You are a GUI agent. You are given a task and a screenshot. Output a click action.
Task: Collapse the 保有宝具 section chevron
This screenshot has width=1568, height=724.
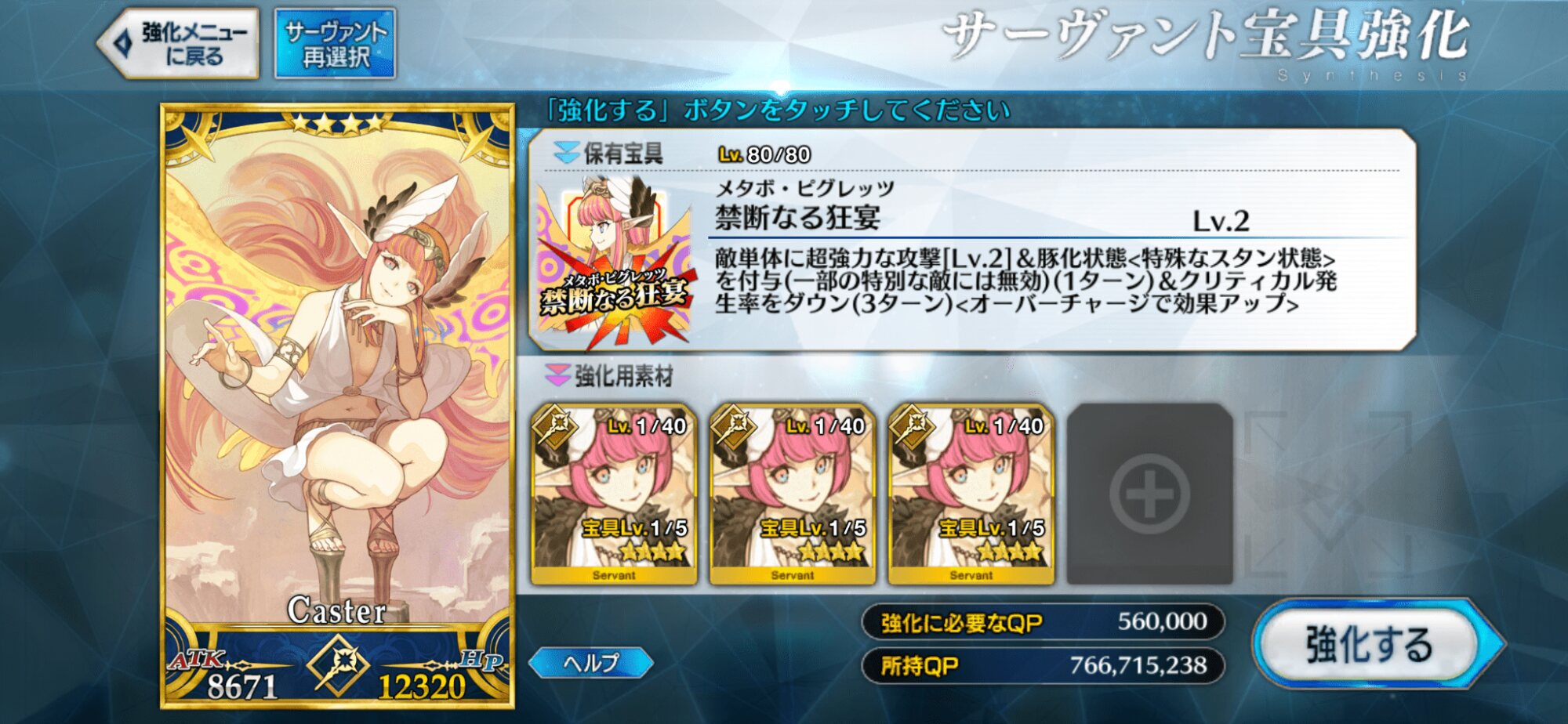click(x=565, y=152)
